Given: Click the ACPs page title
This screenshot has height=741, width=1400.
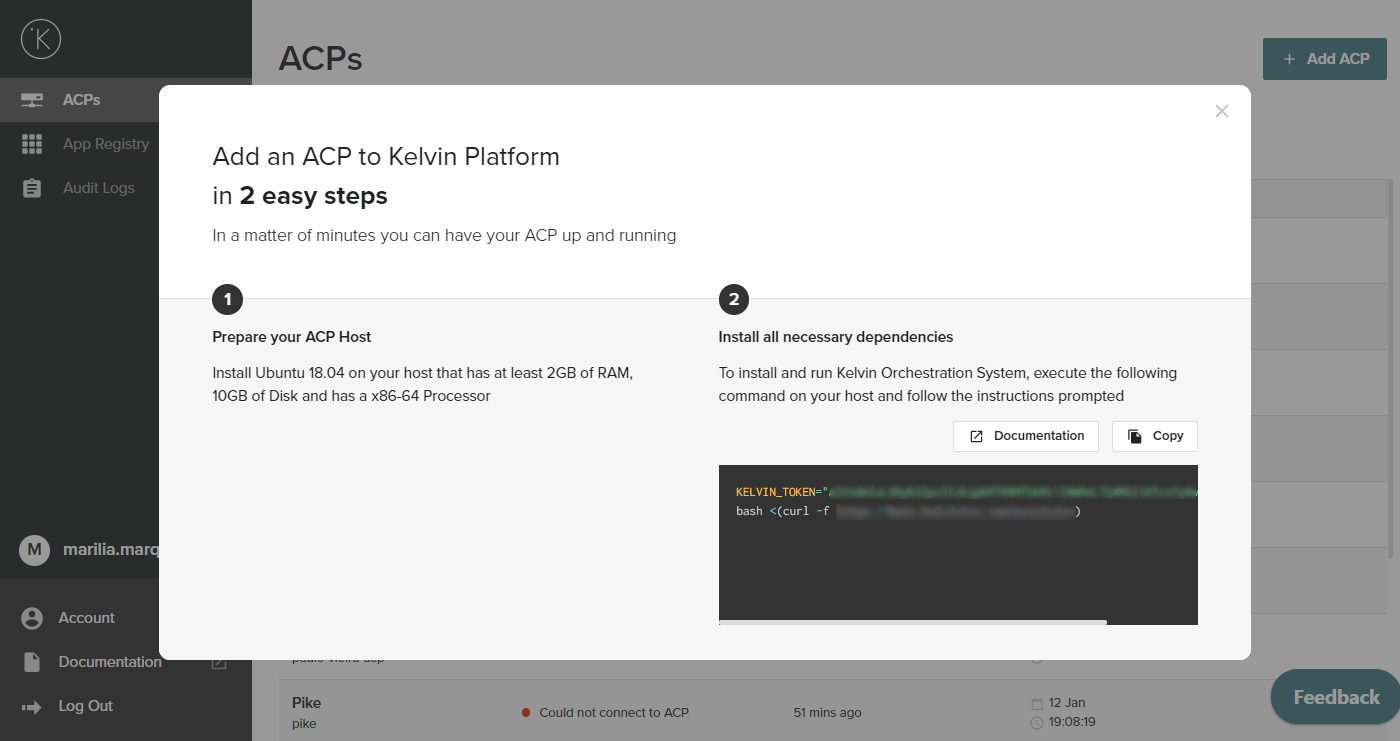Looking at the screenshot, I should click(x=321, y=59).
